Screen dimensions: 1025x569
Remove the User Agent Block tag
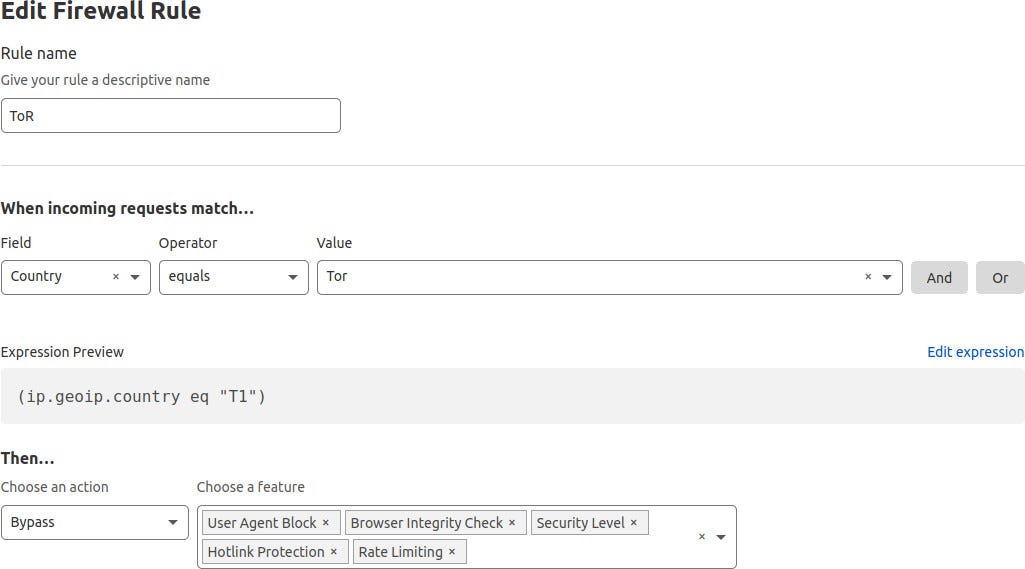click(326, 523)
